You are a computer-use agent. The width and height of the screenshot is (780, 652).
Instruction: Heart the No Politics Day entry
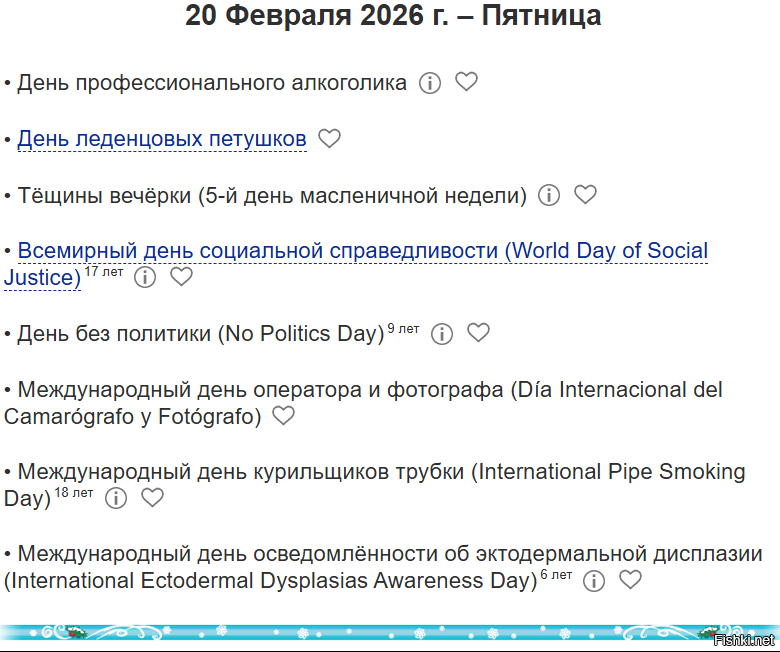click(x=479, y=333)
